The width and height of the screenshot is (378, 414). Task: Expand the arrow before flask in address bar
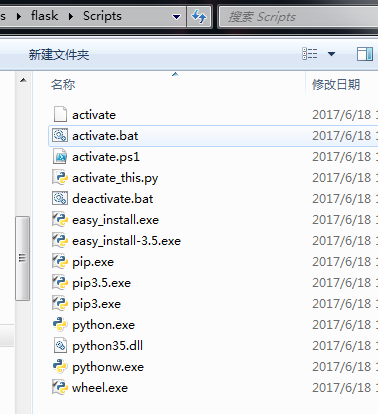(x=19, y=16)
